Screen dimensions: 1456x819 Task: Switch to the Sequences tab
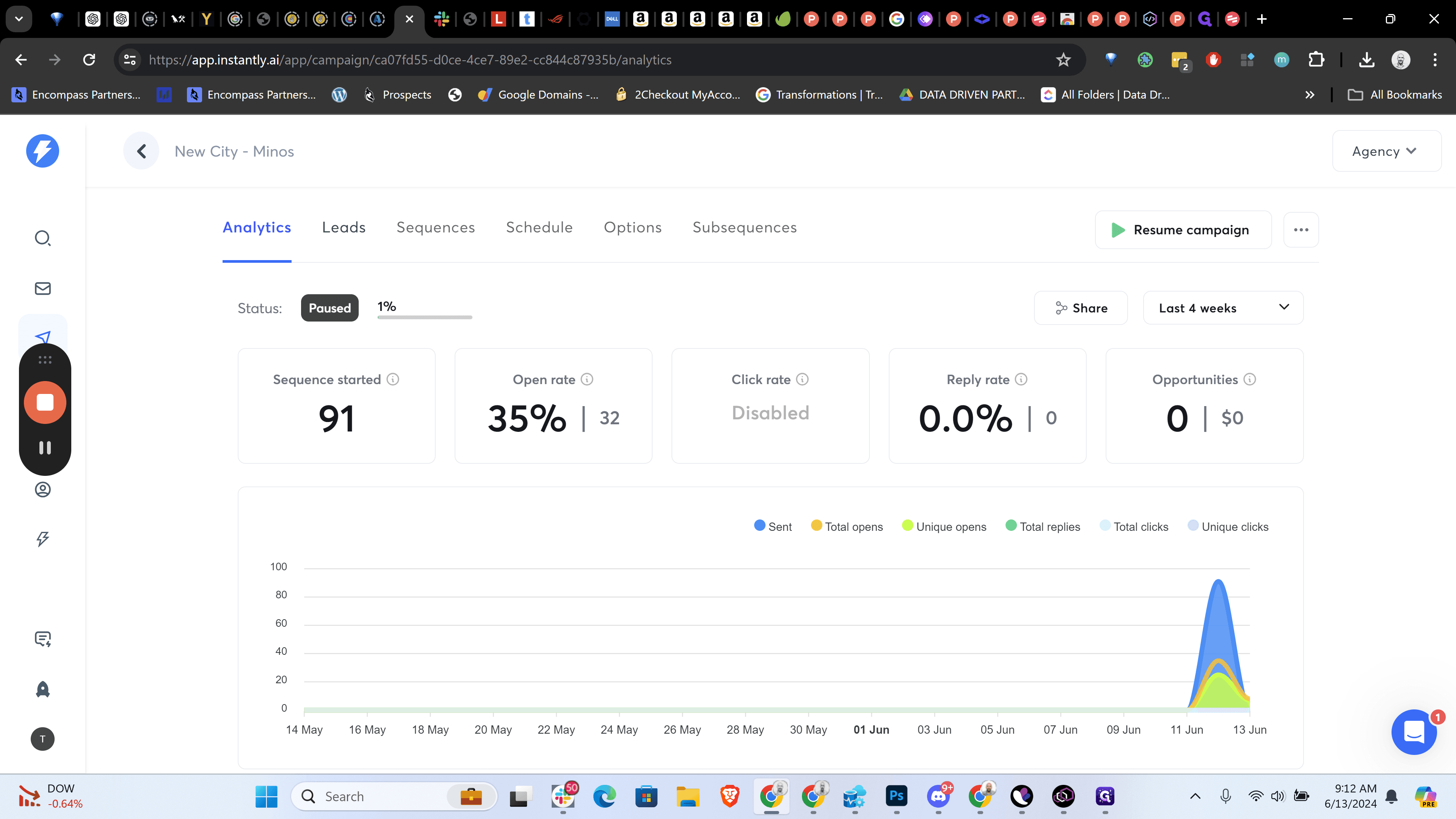coord(436,227)
